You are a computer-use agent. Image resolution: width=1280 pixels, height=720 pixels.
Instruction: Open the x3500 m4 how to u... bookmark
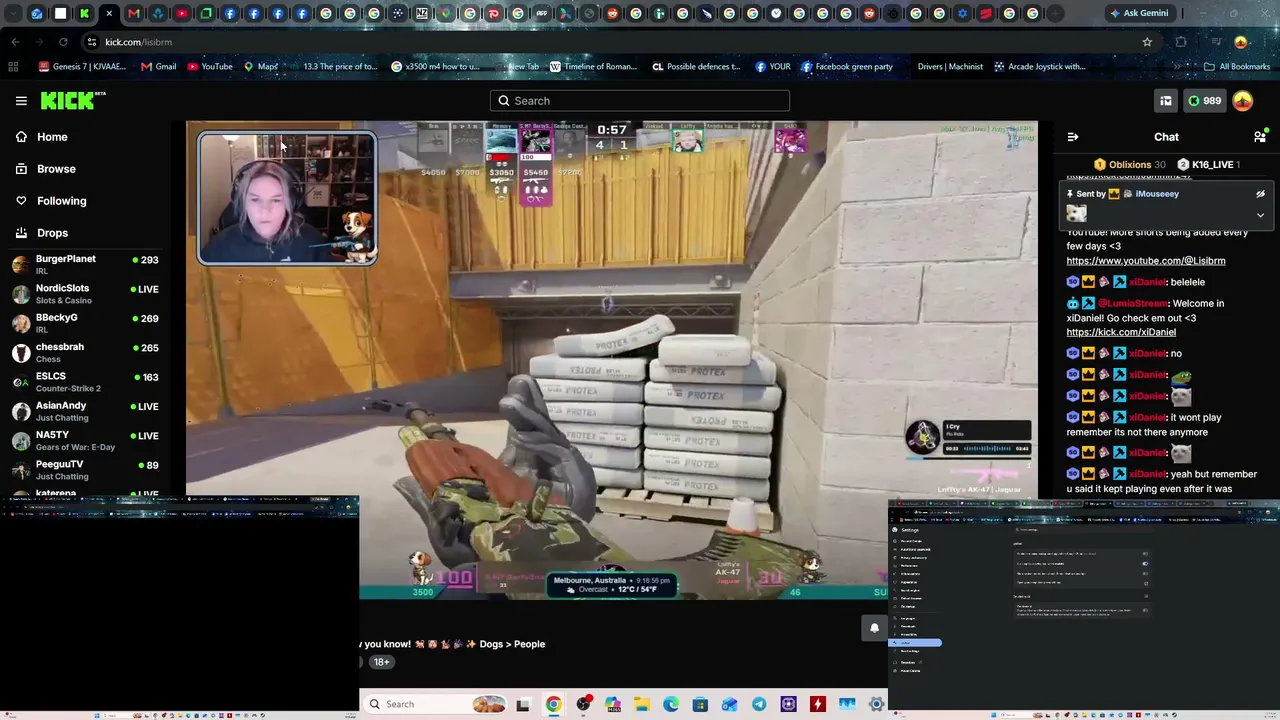[435, 67]
